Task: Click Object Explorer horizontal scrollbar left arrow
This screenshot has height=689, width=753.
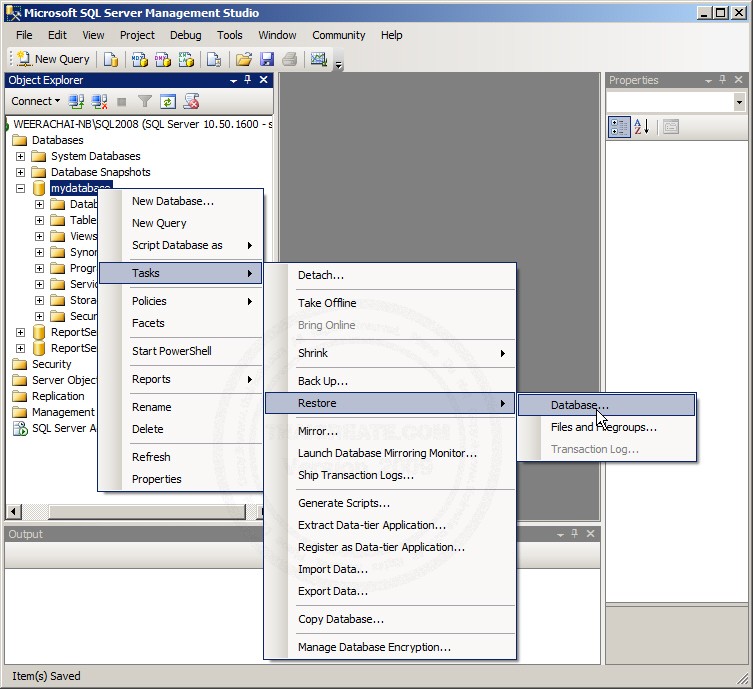Action: (x=13, y=511)
